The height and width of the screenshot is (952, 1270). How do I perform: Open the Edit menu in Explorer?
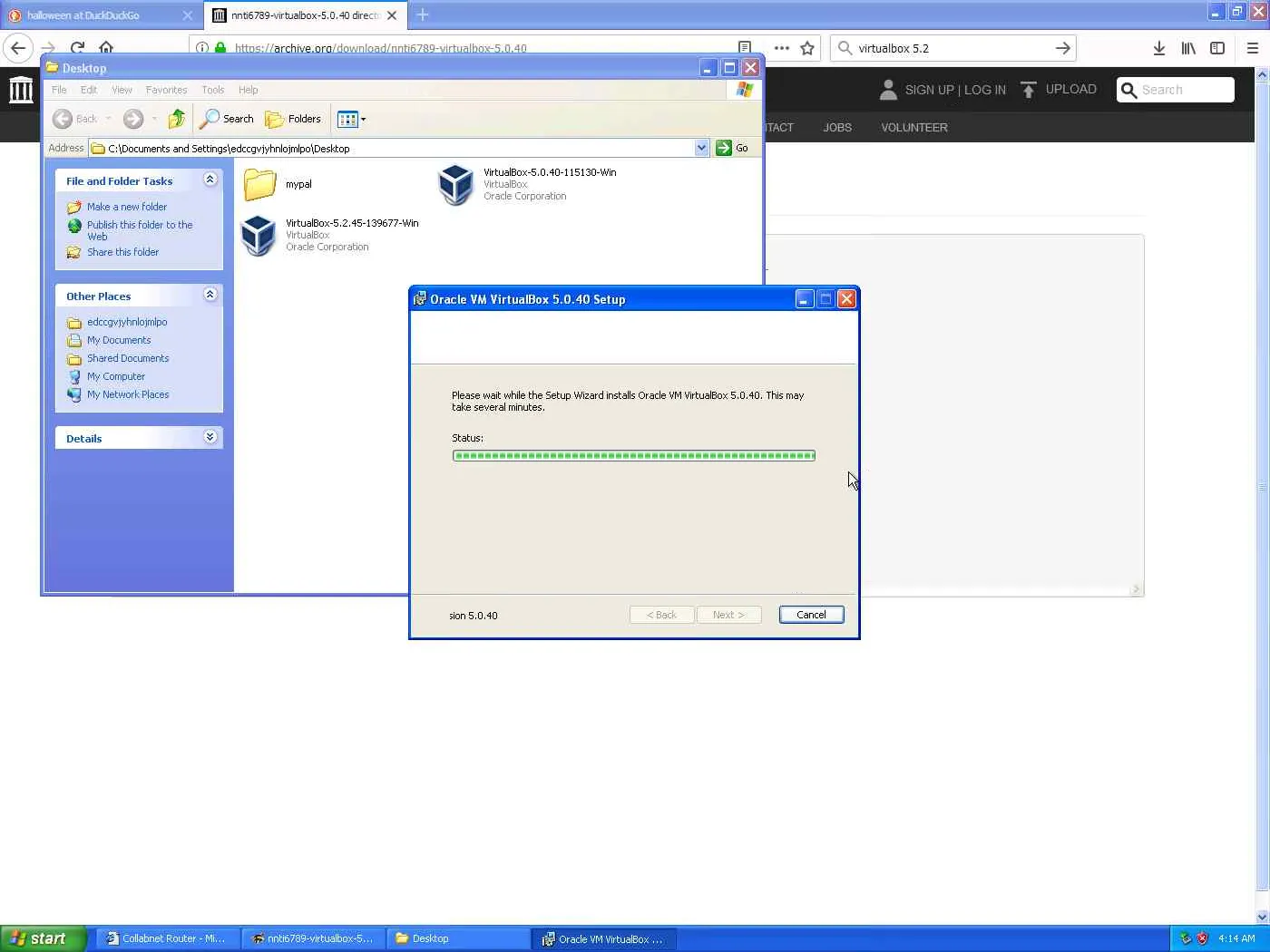(x=89, y=90)
